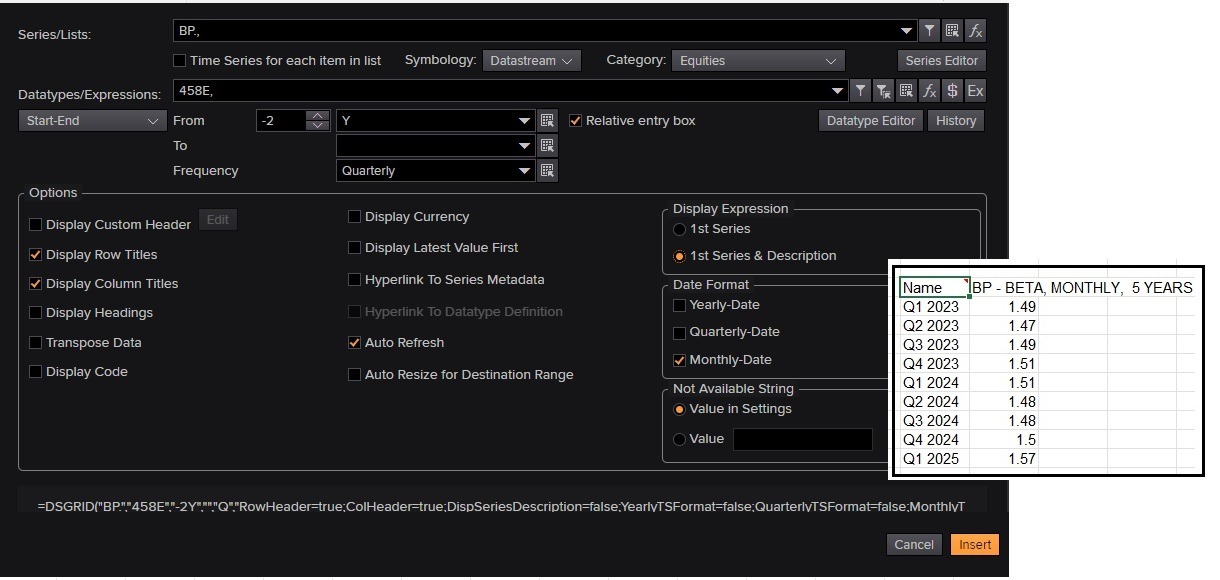Click cell picker icon next to From field
Screen dimensions: 1220x580
tap(547, 121)
